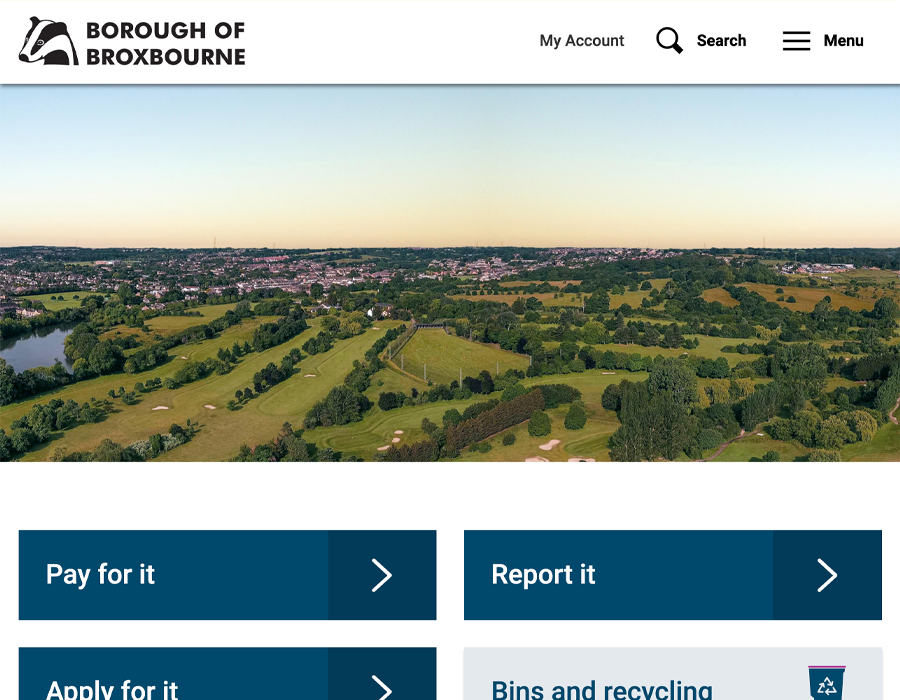Click the Borough of Broxbourne wordmark

coord(165,43)
